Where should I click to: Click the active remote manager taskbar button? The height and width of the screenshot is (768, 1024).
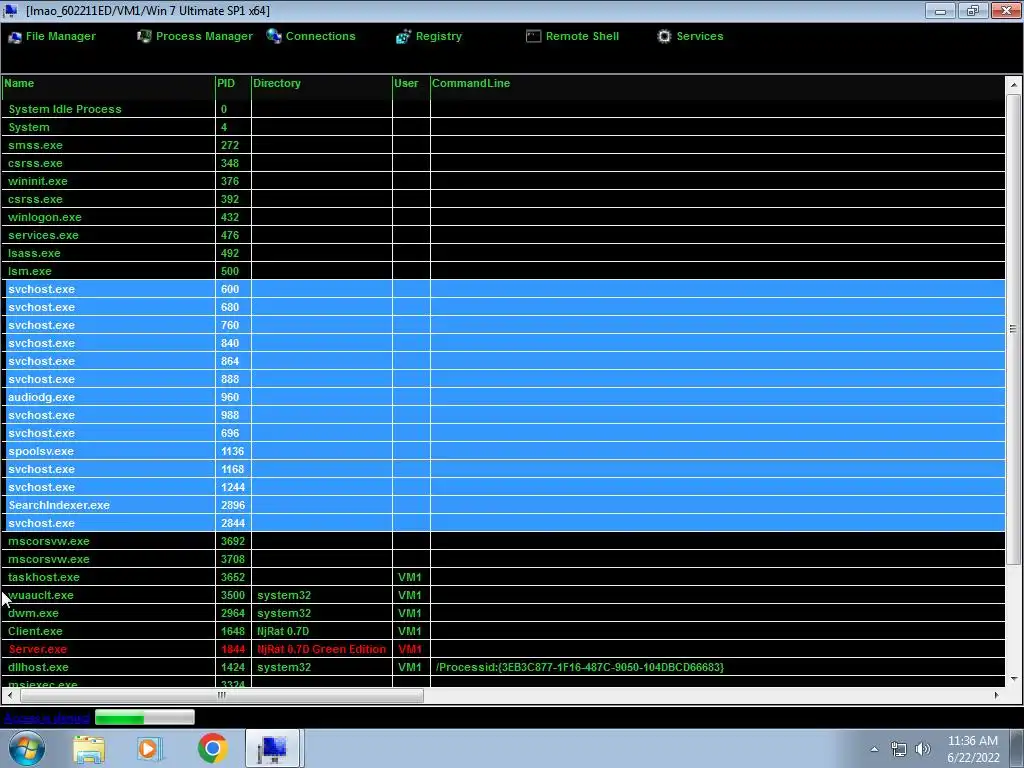[273, 748]
